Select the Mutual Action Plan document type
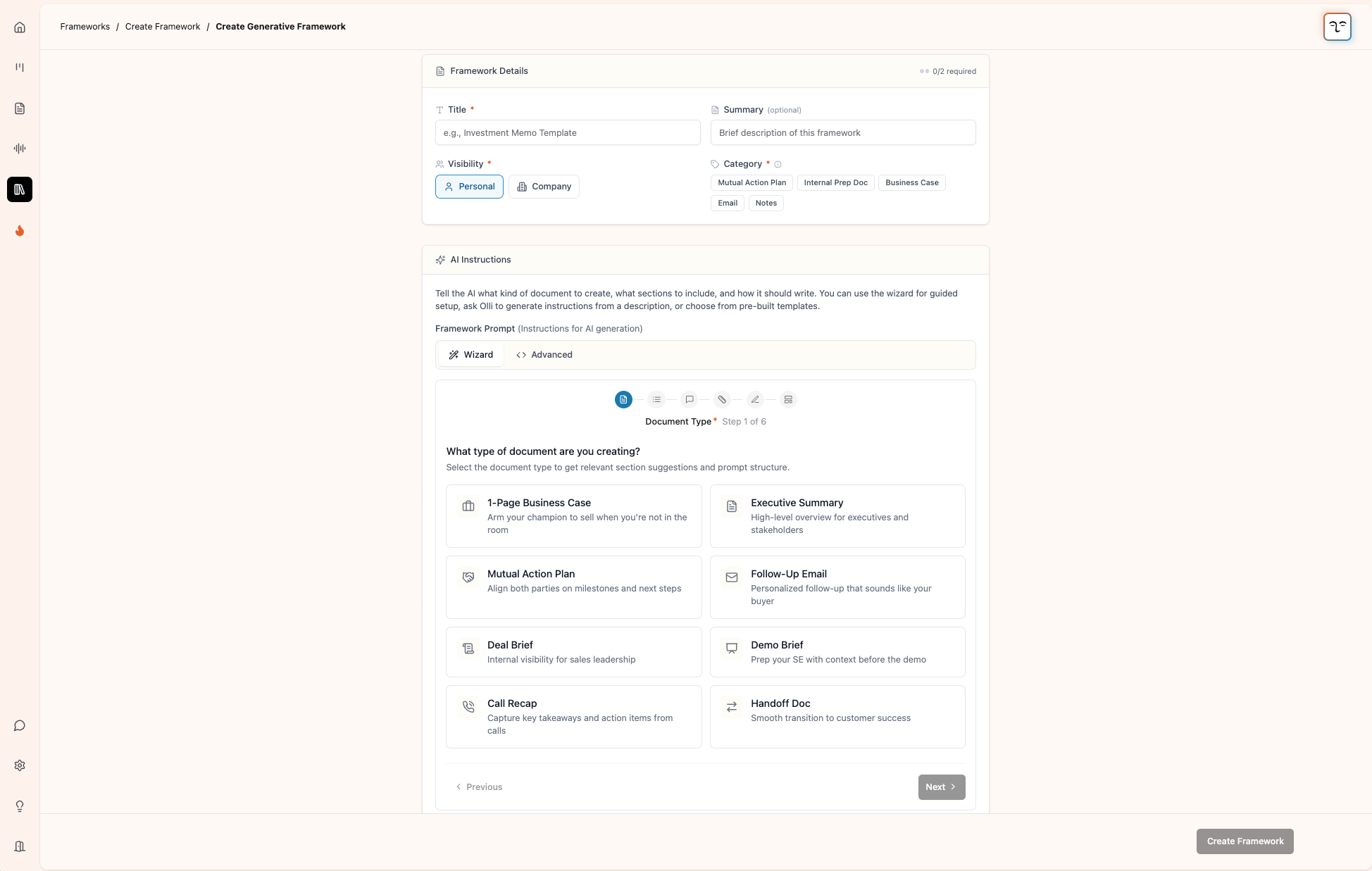The height and width of the screenshot is (871, 1372). (x=573, y=587)
